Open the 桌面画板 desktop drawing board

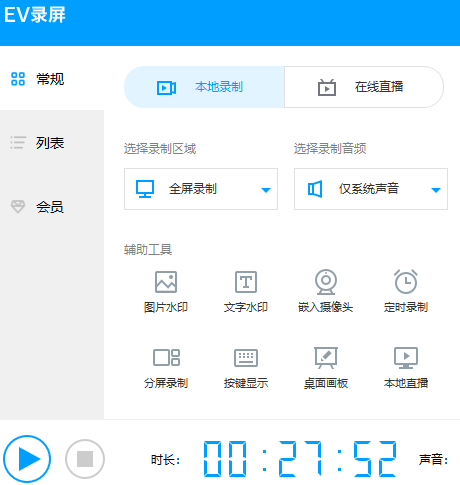(326, 368)
